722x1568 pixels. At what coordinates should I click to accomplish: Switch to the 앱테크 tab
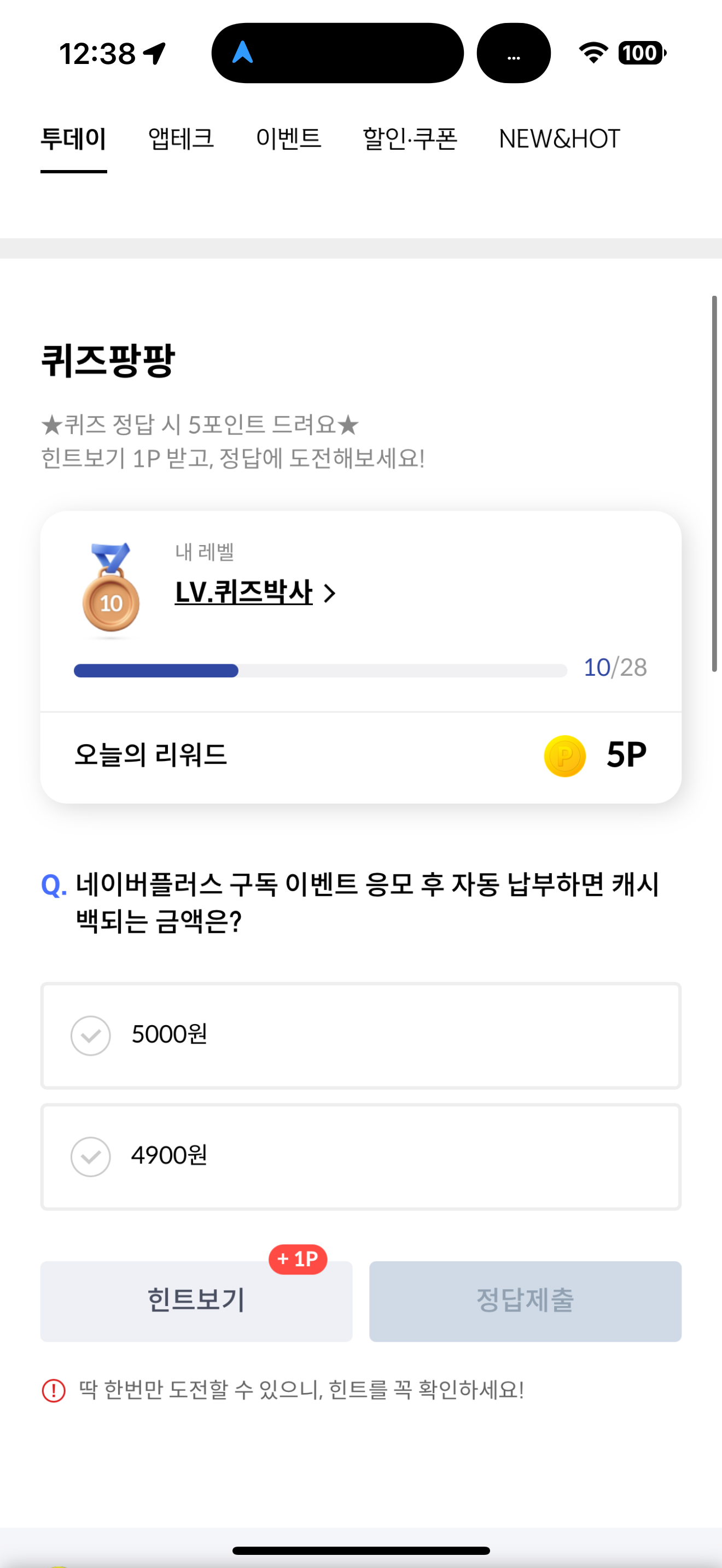tap(182, 139)
